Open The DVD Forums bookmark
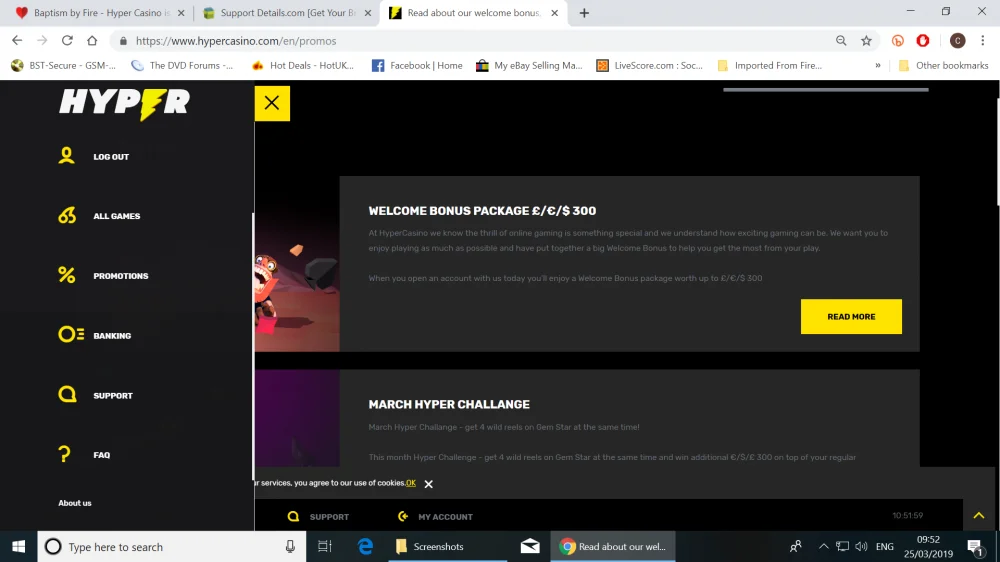Image resolution: width=1000 pixels, height=562 pixels. click(182, 65)
